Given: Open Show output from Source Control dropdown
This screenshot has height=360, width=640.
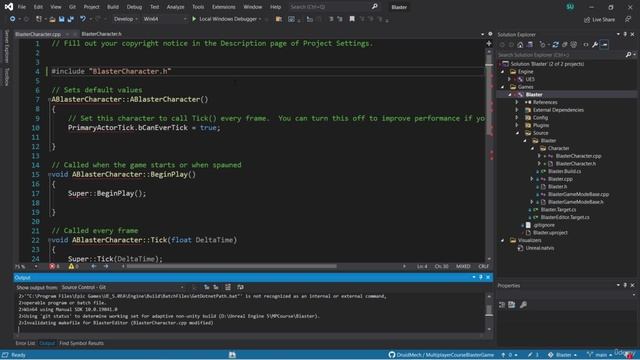Looking at the screenshot, I should 122,287.
